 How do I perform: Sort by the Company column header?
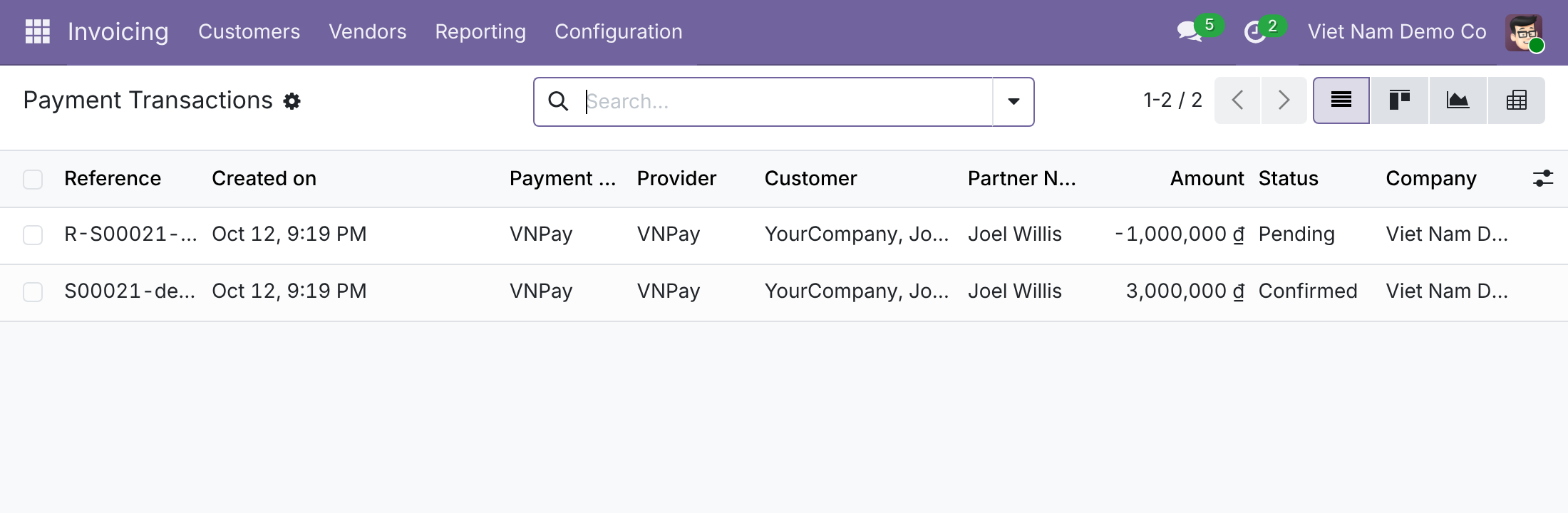click(x=1430, y=178)
